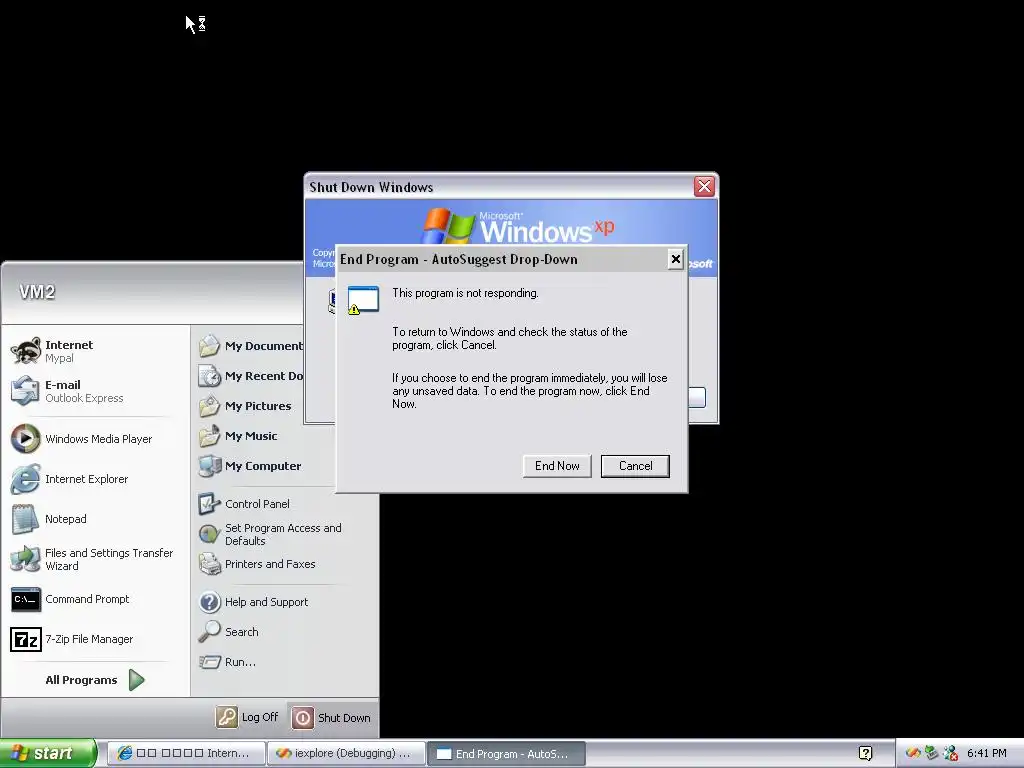Open Command Prompt
This screenshot has height=768, width=1024.
(95, 599)
